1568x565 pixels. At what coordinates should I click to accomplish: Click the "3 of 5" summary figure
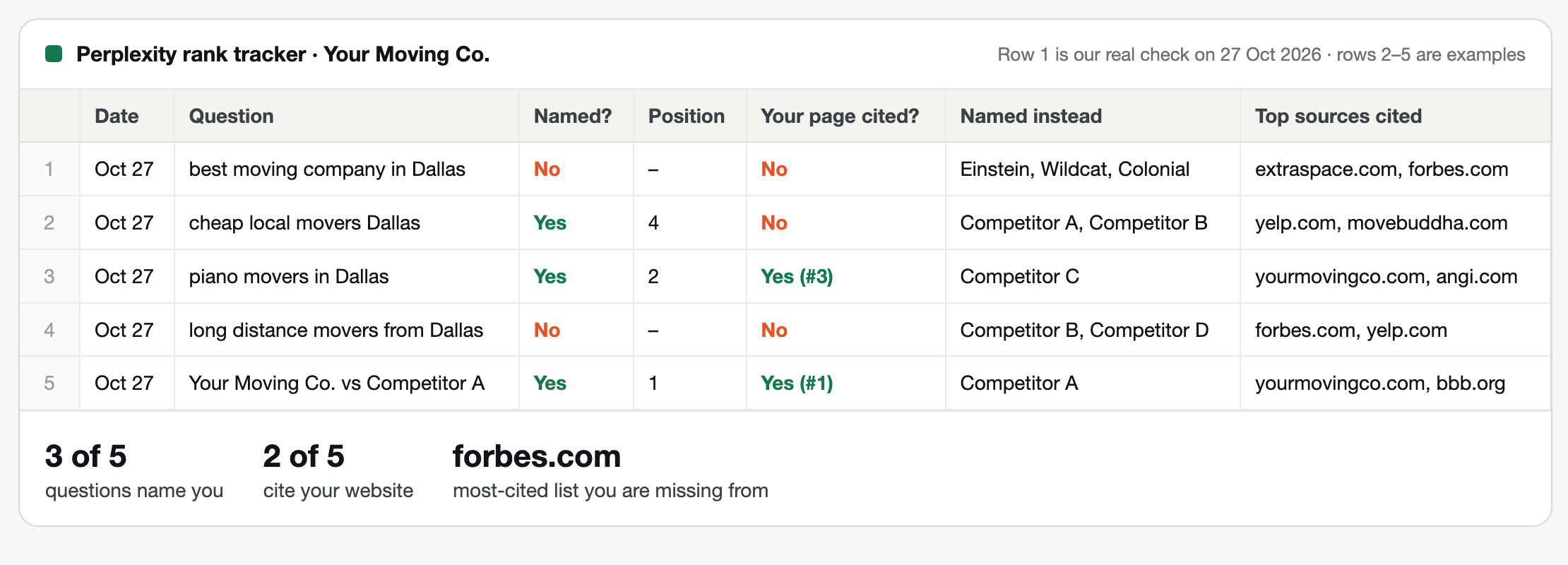[85, 456]
